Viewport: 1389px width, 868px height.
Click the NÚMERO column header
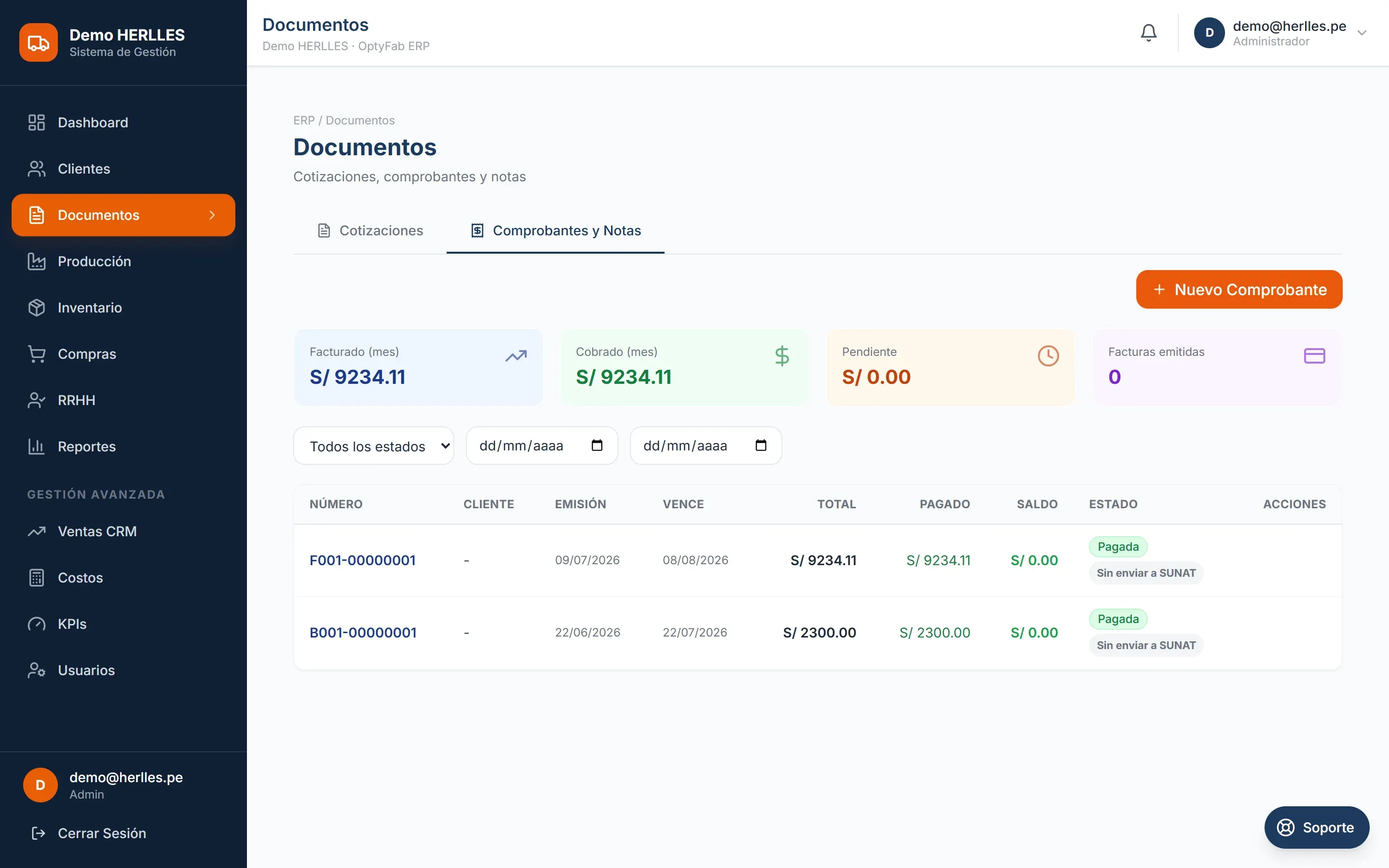click(336, 504)
